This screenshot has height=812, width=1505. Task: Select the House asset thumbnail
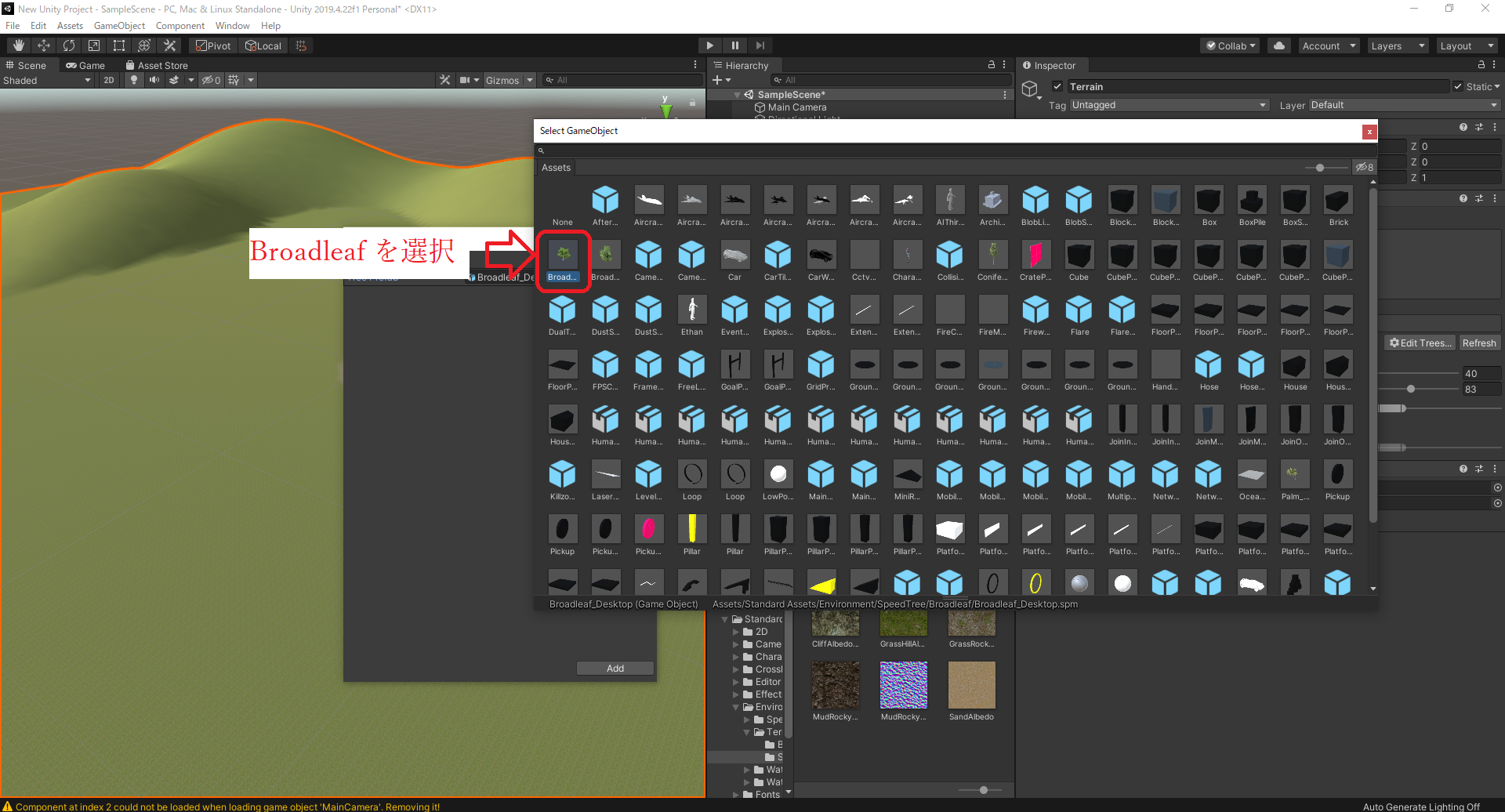[x=1295, y=371]
